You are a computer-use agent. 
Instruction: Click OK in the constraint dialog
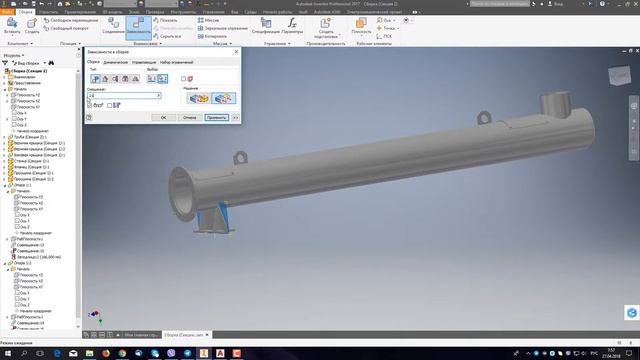[163, 118]
